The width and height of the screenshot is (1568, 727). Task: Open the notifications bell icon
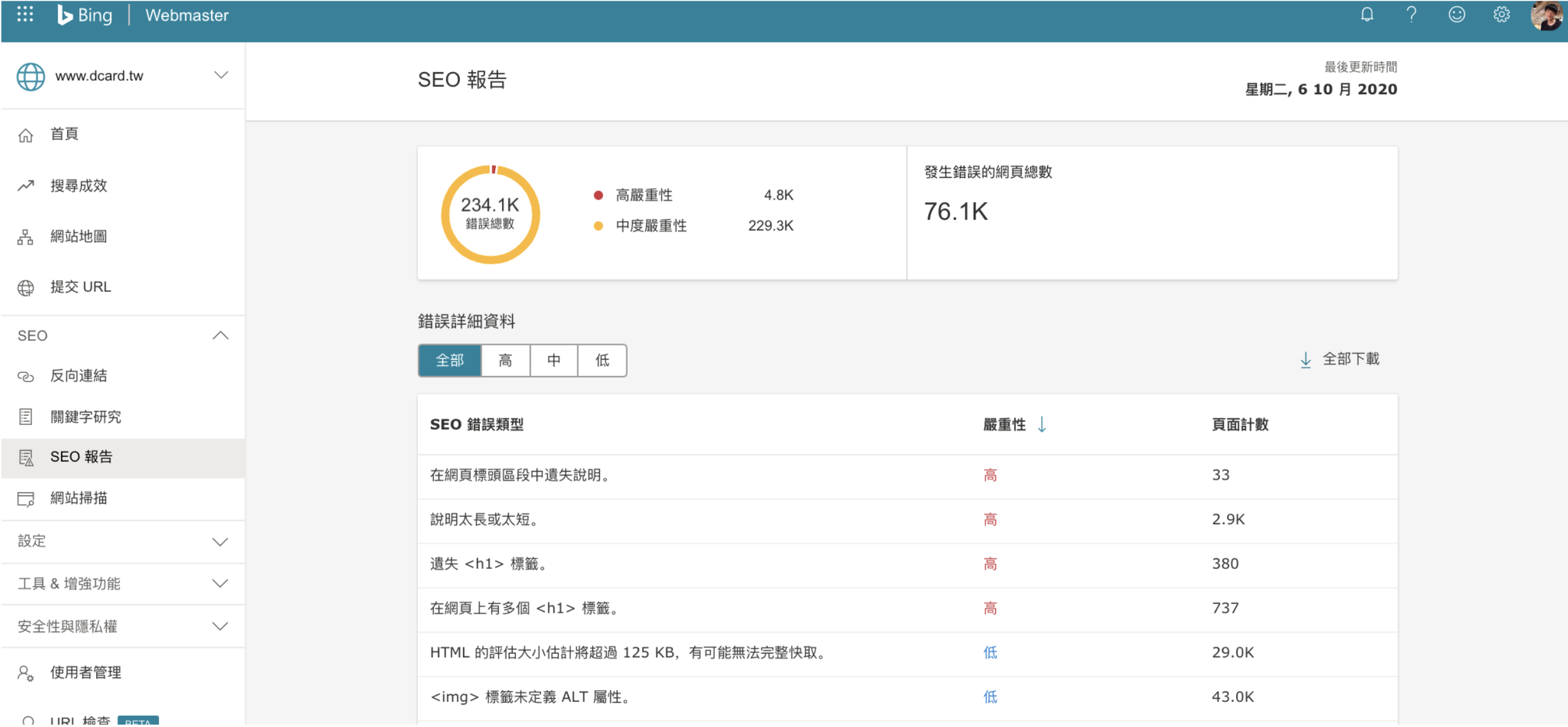(1366, 14)
